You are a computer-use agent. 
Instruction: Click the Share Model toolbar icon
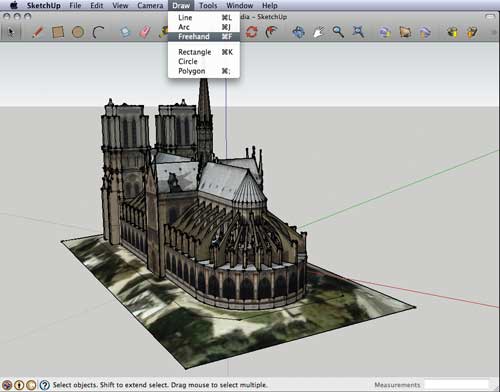(472, 32)
